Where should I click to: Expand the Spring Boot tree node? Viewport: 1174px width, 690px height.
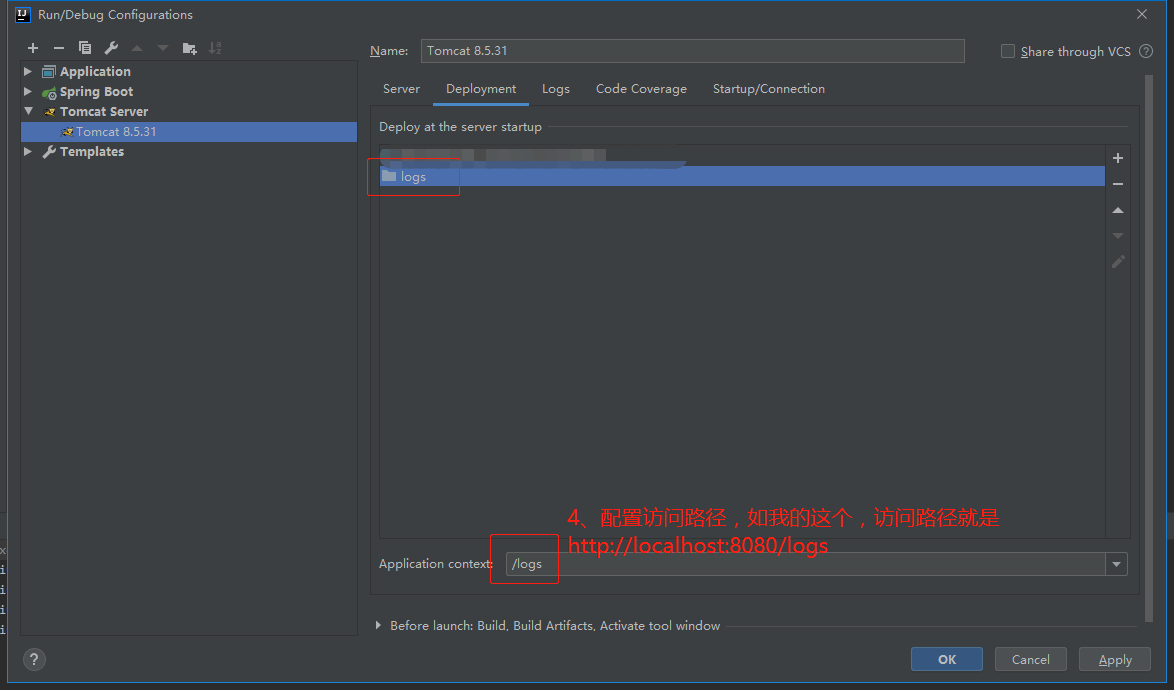28,91
